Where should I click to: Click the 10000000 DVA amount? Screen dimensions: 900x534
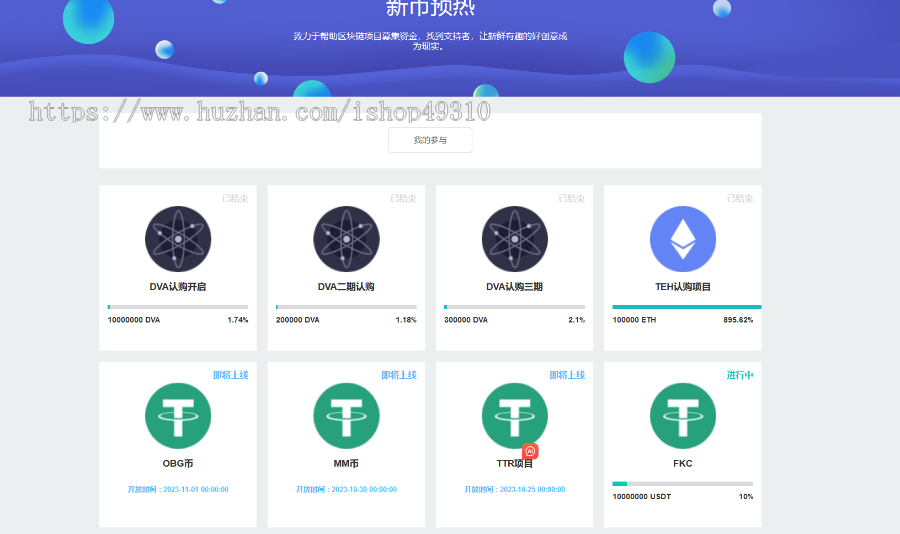click(x=134, y=320)
